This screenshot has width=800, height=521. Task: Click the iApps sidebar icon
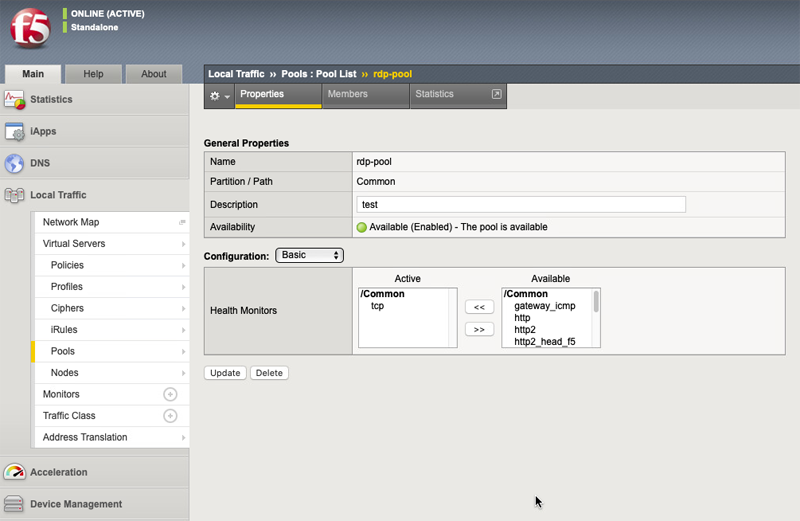coord(14,132)
